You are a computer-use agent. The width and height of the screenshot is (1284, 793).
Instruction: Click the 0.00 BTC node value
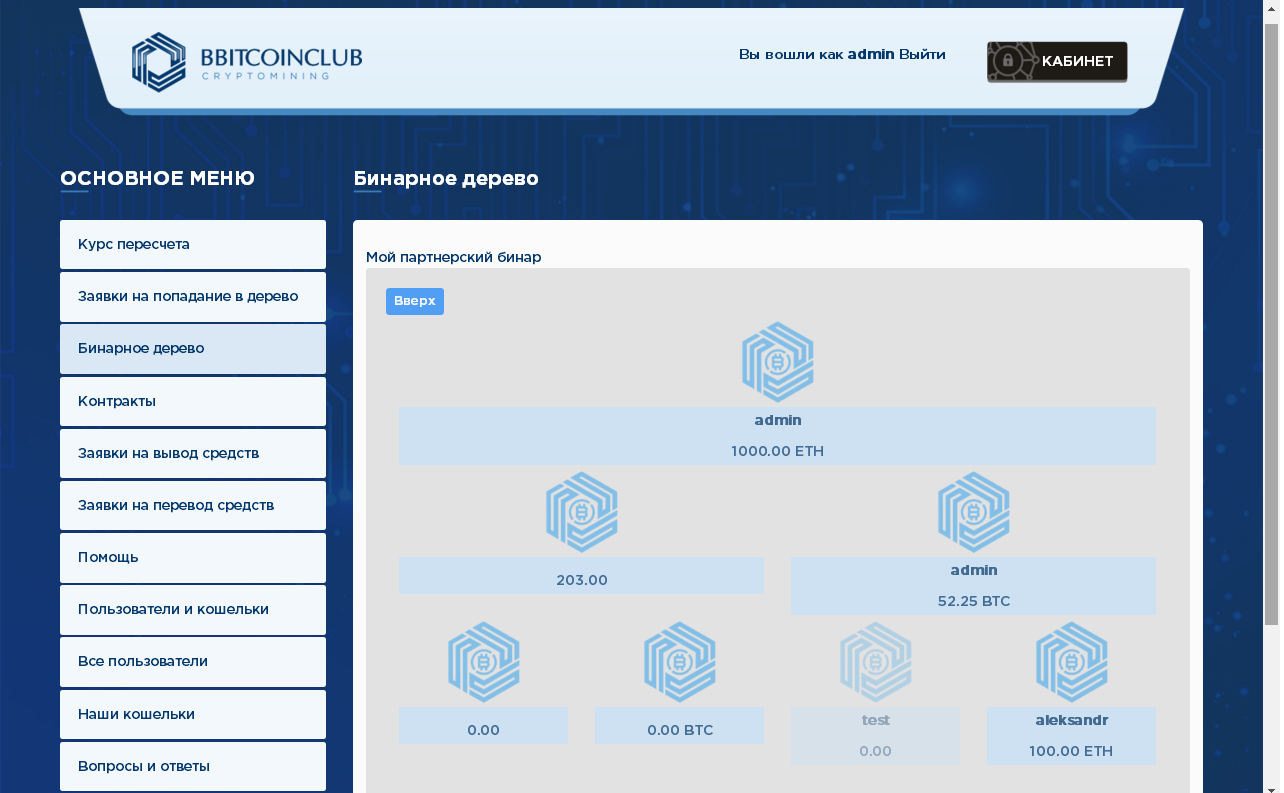680,730
